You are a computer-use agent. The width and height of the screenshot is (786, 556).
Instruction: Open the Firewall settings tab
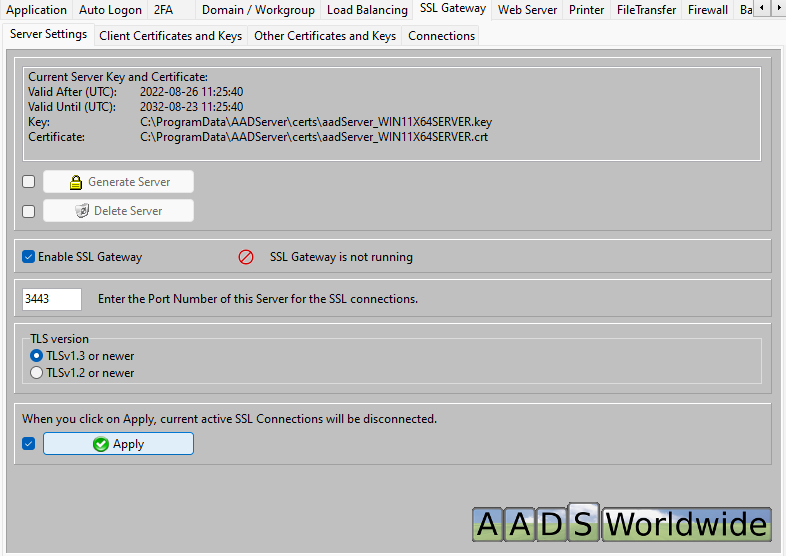(x=707, y=10)
